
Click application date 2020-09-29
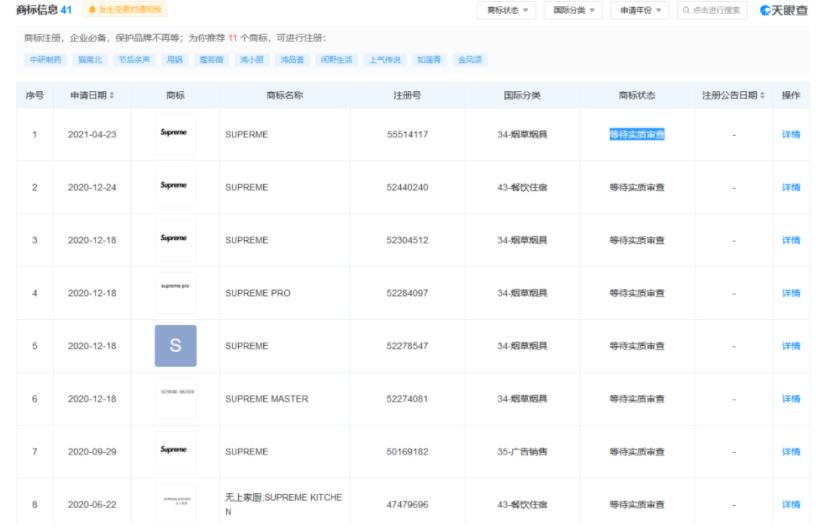pos(92,452)
